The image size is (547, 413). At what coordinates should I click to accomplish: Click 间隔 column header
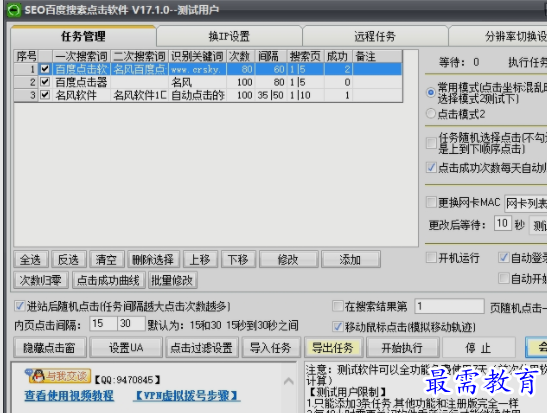[271, 56]
